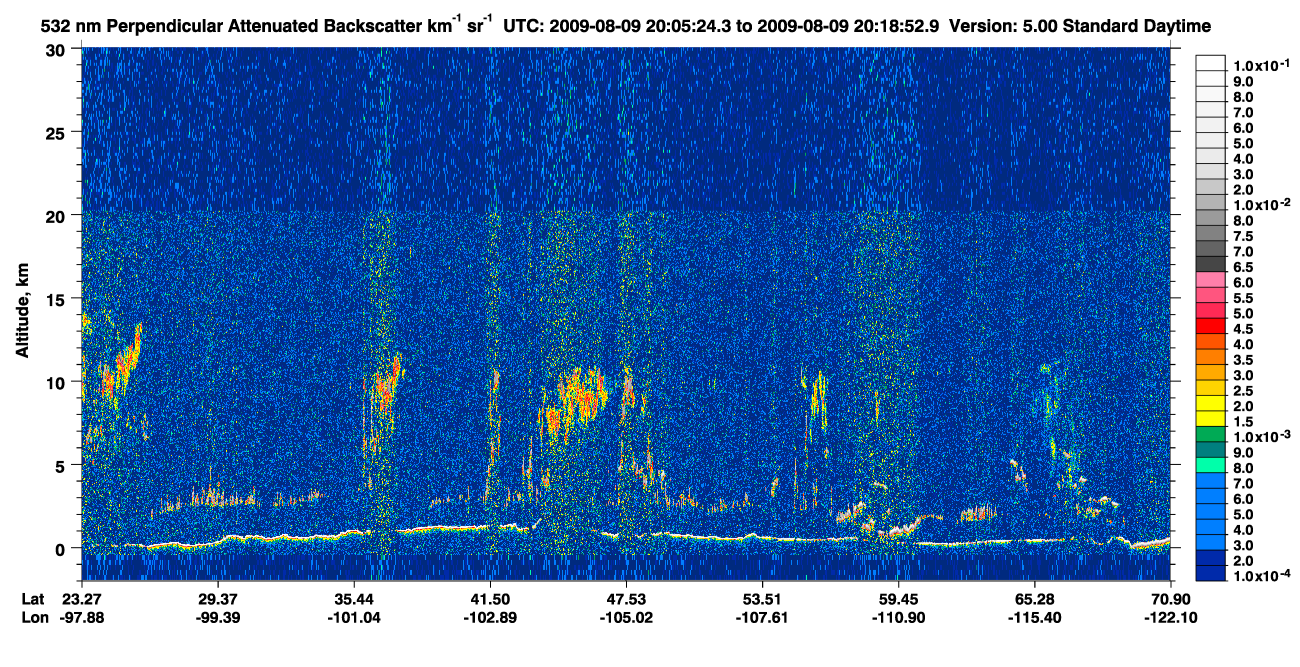Click the cloud feature at 10 km near latitude 47.53
The height and width of the screenshot is (667, 1300).
628,390
